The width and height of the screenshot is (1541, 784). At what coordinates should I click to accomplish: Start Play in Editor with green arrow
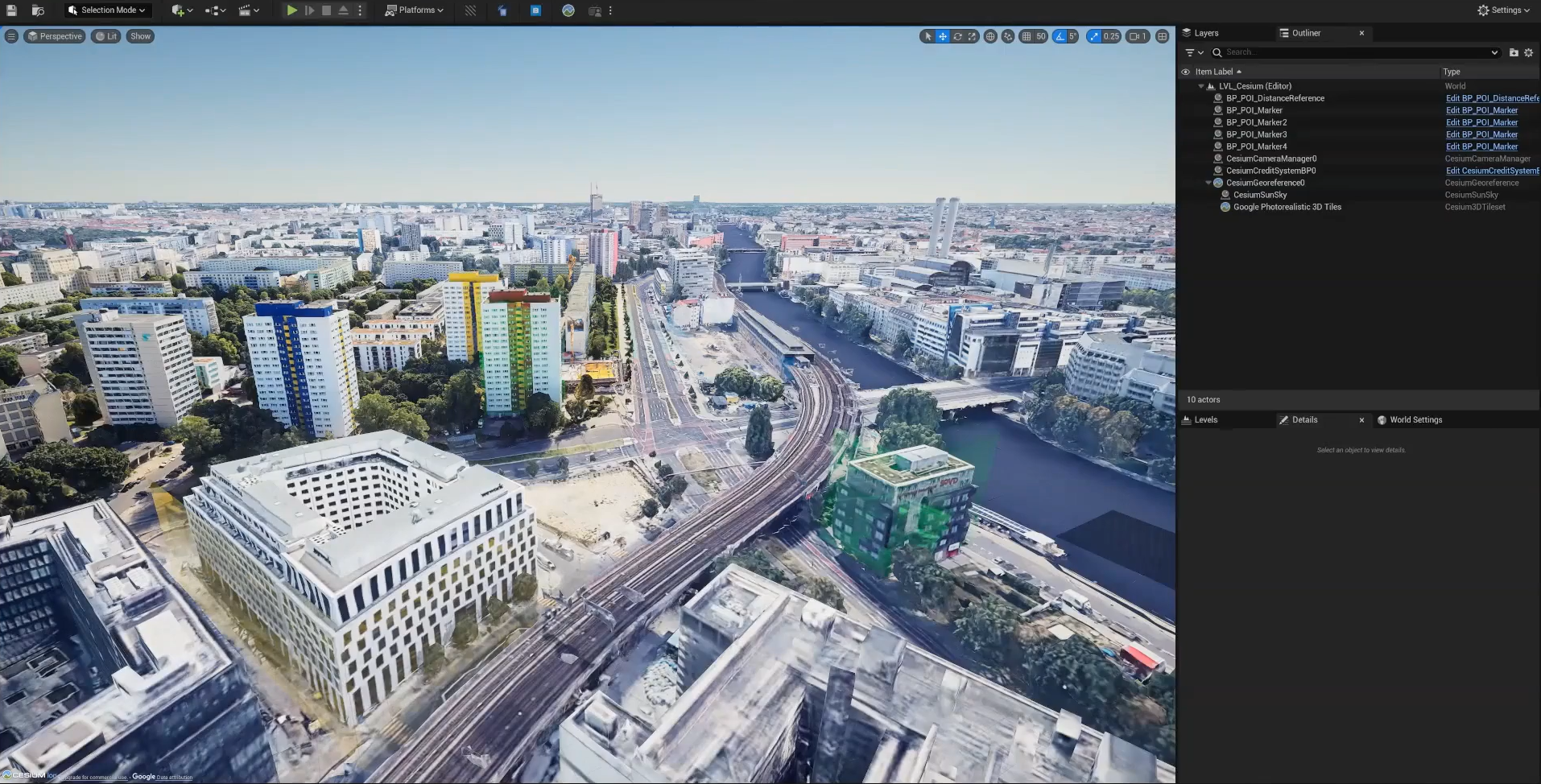(292, 10)
